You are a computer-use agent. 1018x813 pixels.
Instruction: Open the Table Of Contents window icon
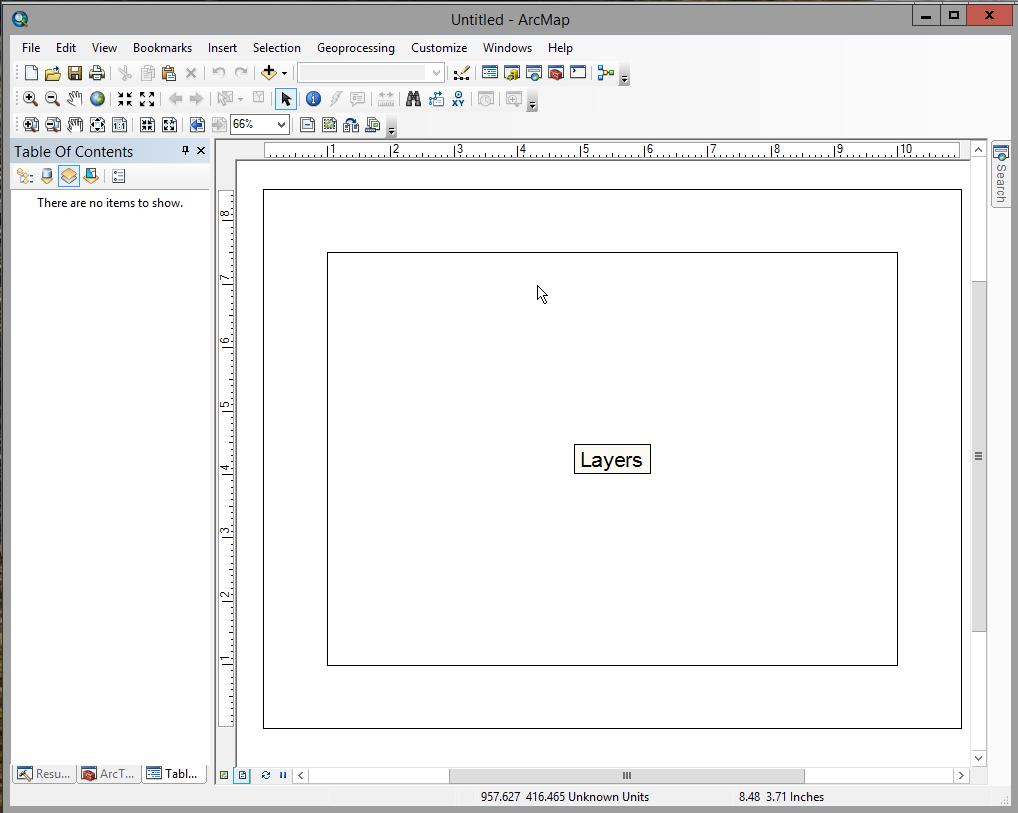(490, 73)
